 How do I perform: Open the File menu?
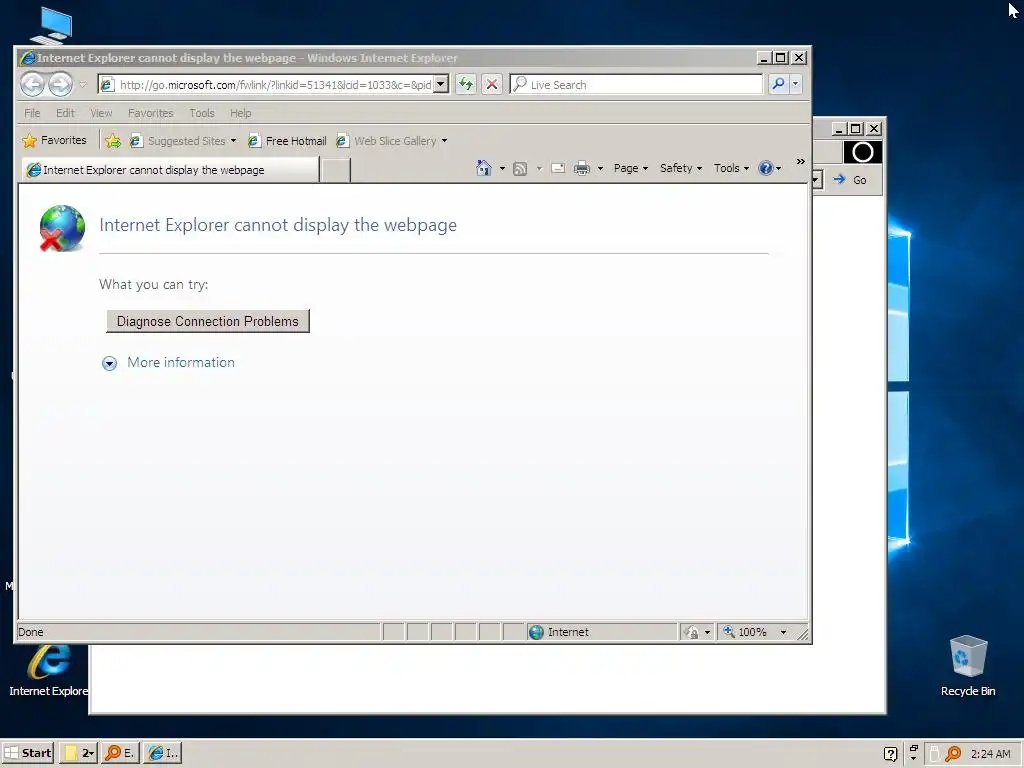pyautogui.click(x=32, y=113)
